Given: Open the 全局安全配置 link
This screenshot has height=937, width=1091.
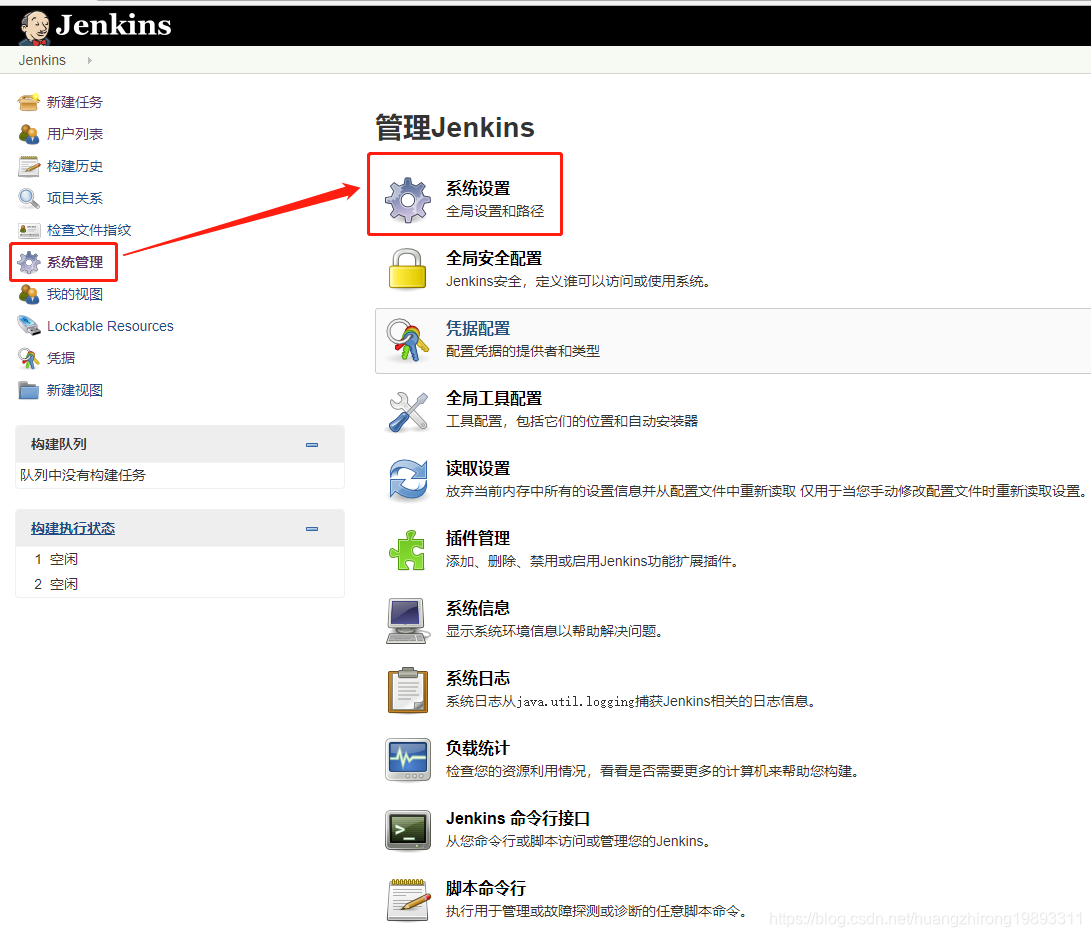Looking at the screenshot, I should pos(494,259).
